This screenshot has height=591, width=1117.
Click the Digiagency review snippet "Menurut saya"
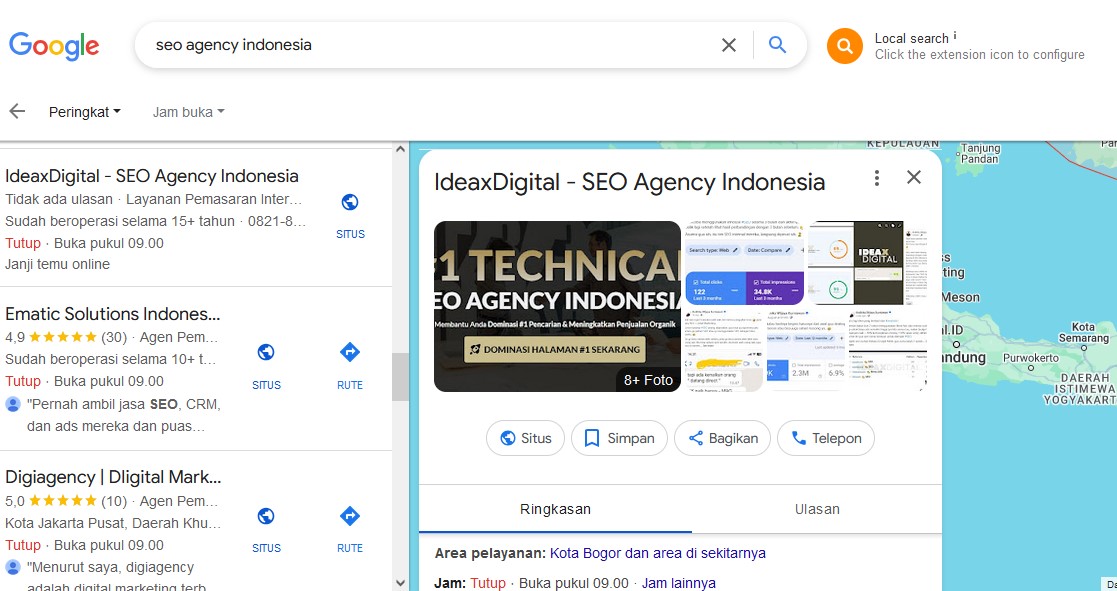click(118, 577)
